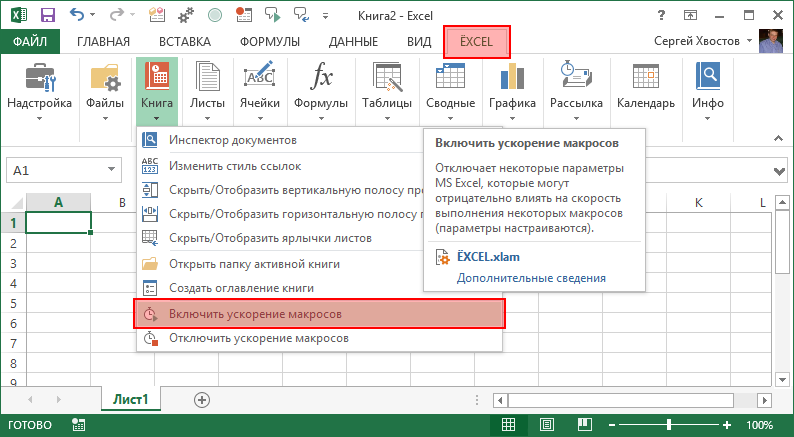Click the user profile photo
This screenshot has height=437, width=794.
(x=771, y=41)
